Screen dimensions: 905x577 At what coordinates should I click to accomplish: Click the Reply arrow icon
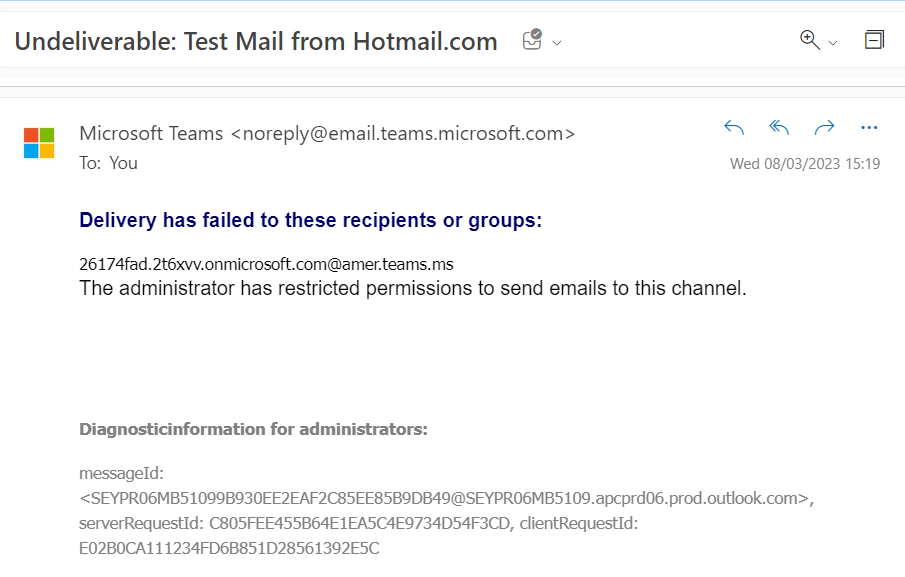734,128
